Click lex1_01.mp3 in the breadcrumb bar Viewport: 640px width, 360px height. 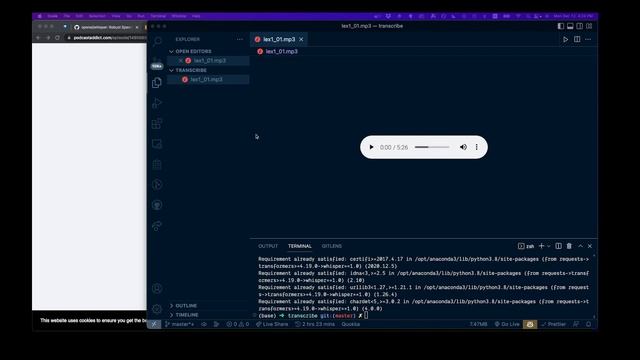[x=282, y=51]
